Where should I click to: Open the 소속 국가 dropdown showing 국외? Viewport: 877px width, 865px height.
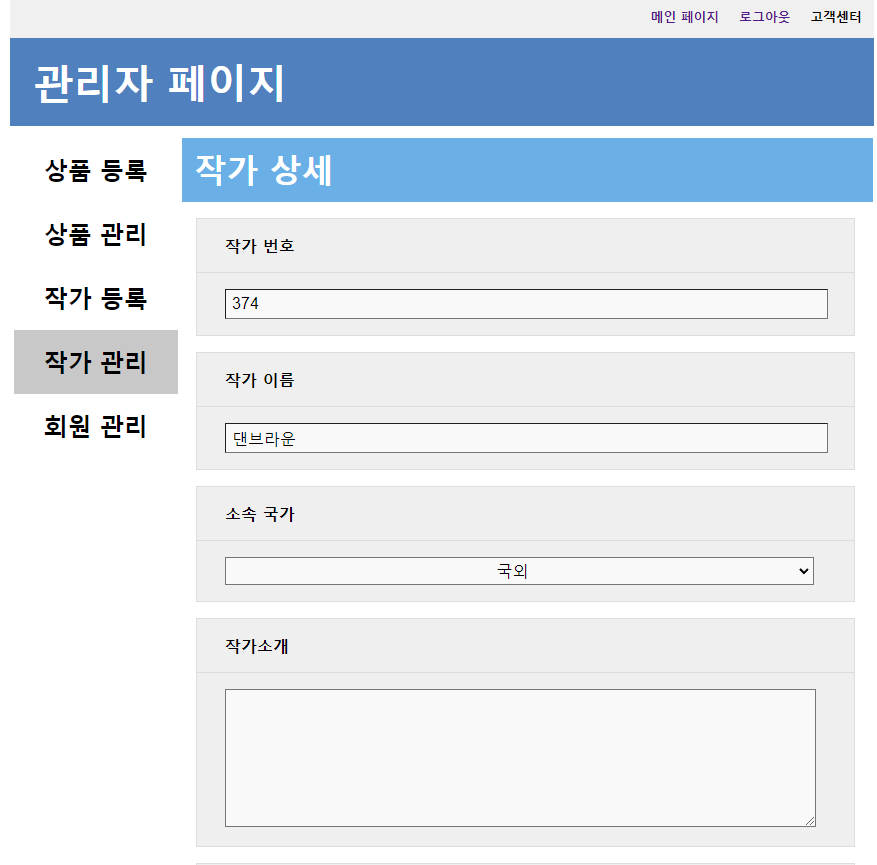pyautogui.click(x=519, y=571)
